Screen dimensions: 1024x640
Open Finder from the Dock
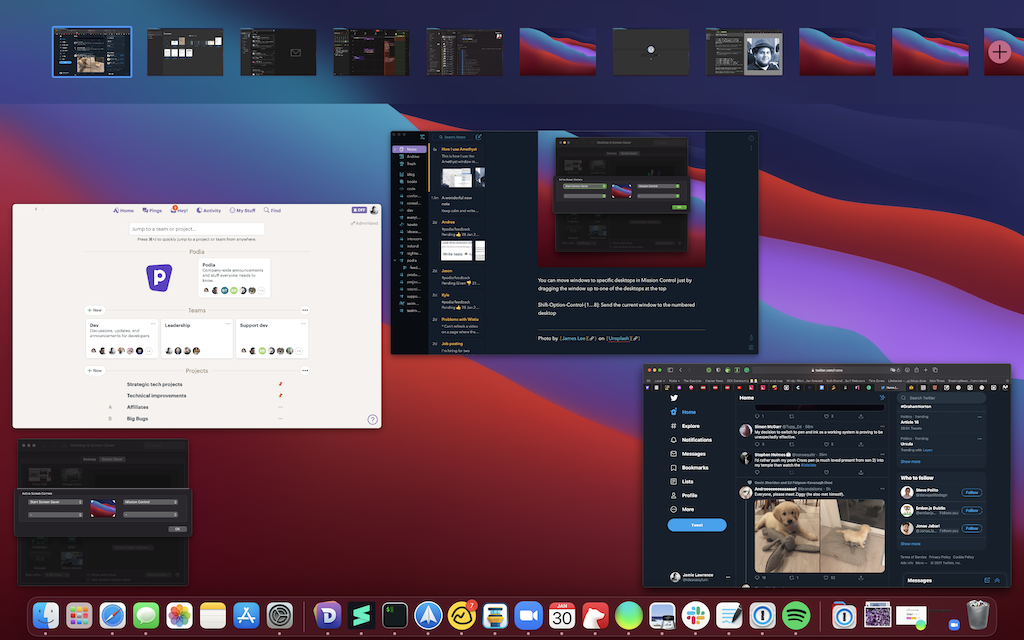46,617
